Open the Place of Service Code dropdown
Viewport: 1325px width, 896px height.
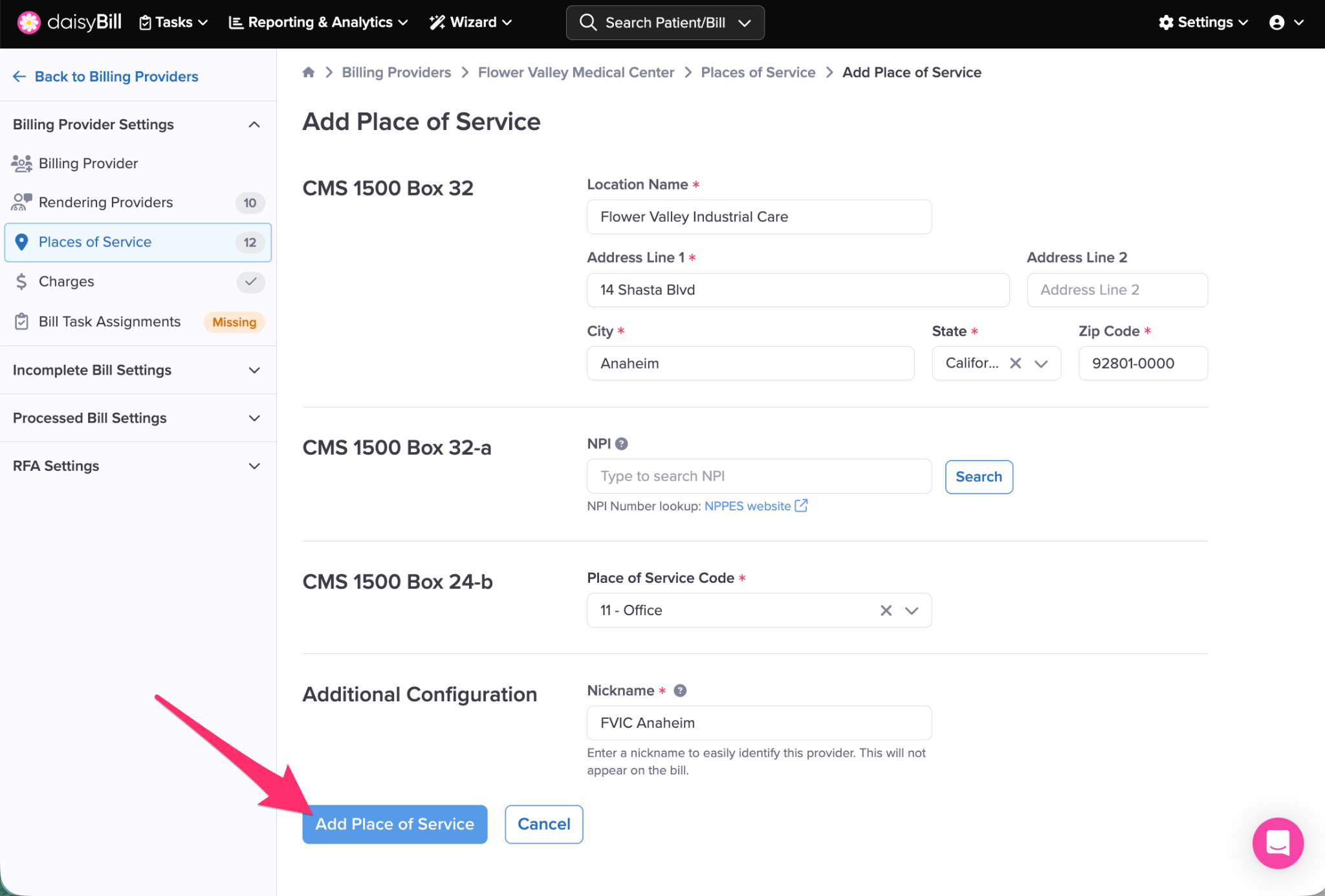coord(912,611)
